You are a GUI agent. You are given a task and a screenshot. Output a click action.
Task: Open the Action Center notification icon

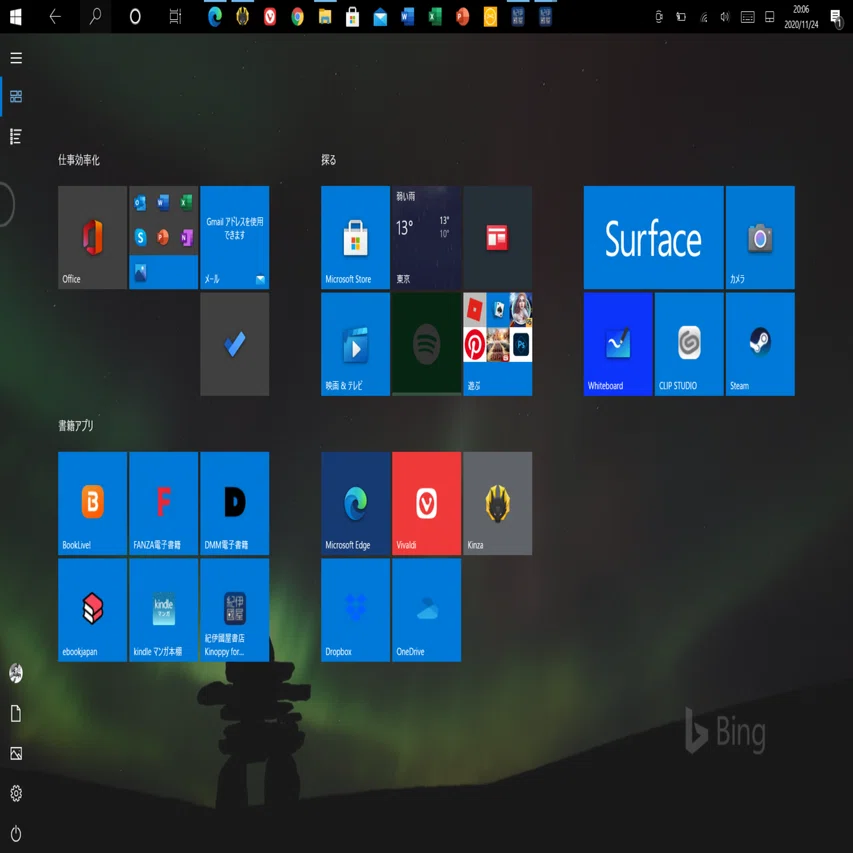837,18
